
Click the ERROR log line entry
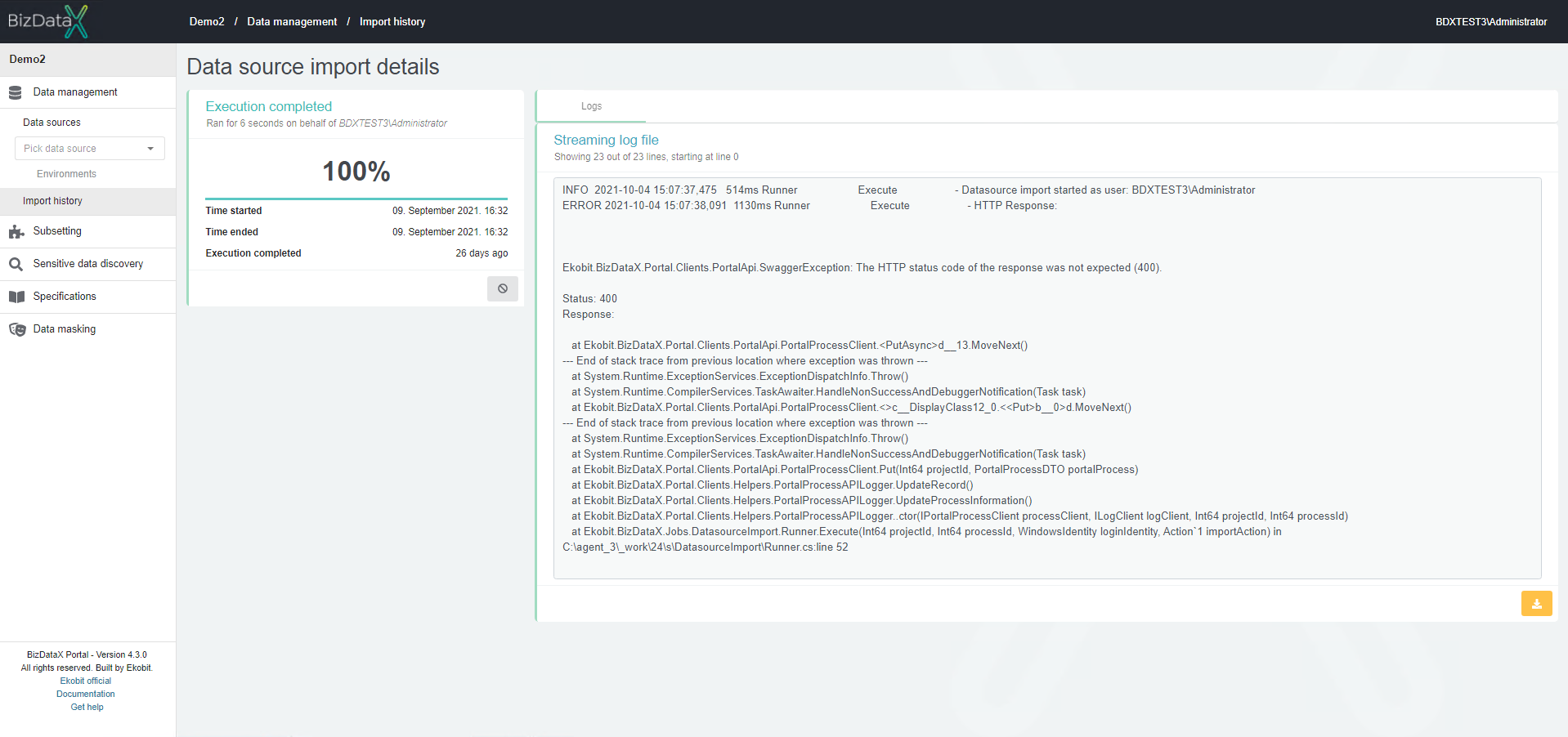coord(809,206)
